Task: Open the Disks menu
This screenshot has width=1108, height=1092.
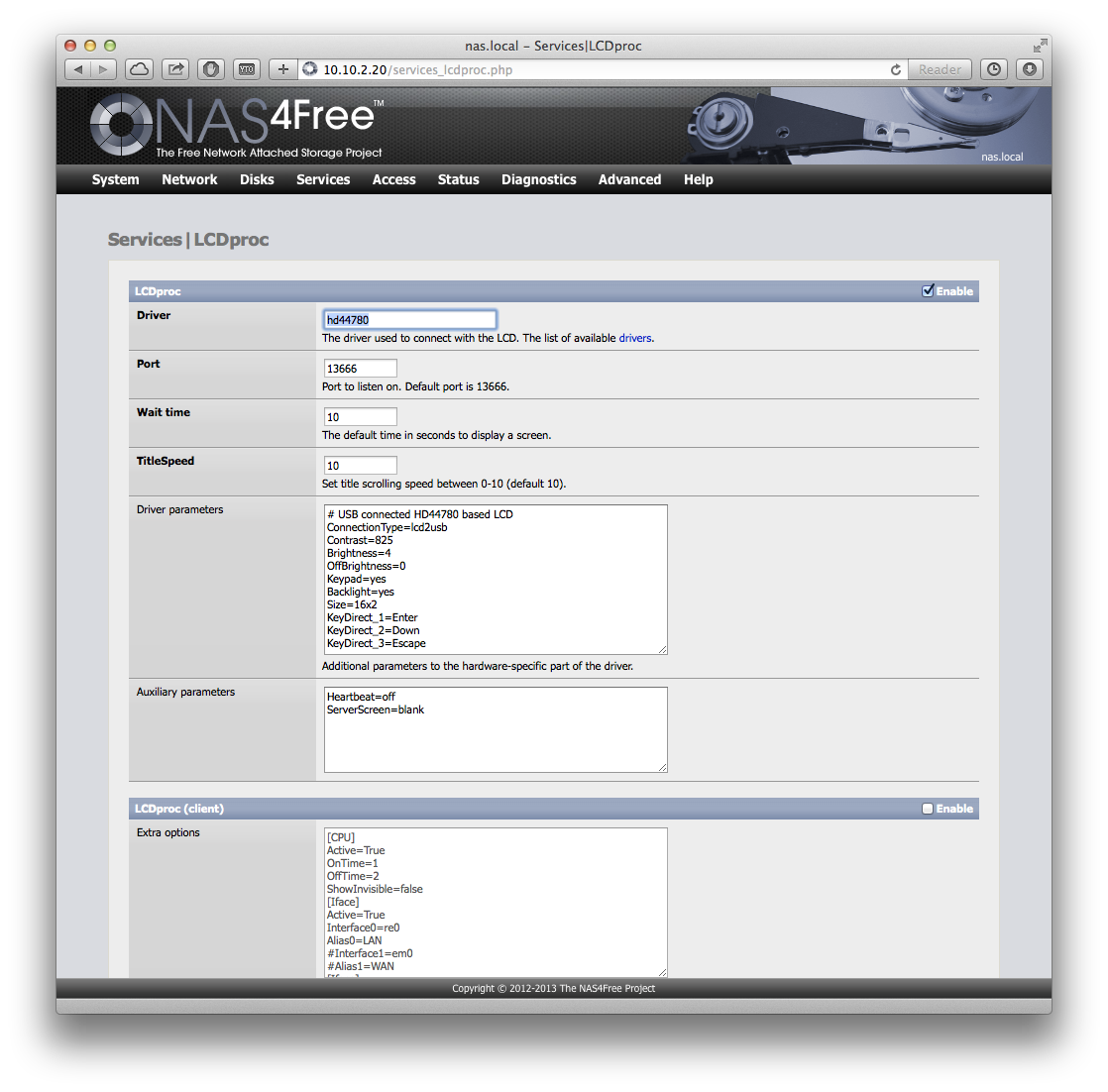Action: pyautogui.click(x=257, y=179)
